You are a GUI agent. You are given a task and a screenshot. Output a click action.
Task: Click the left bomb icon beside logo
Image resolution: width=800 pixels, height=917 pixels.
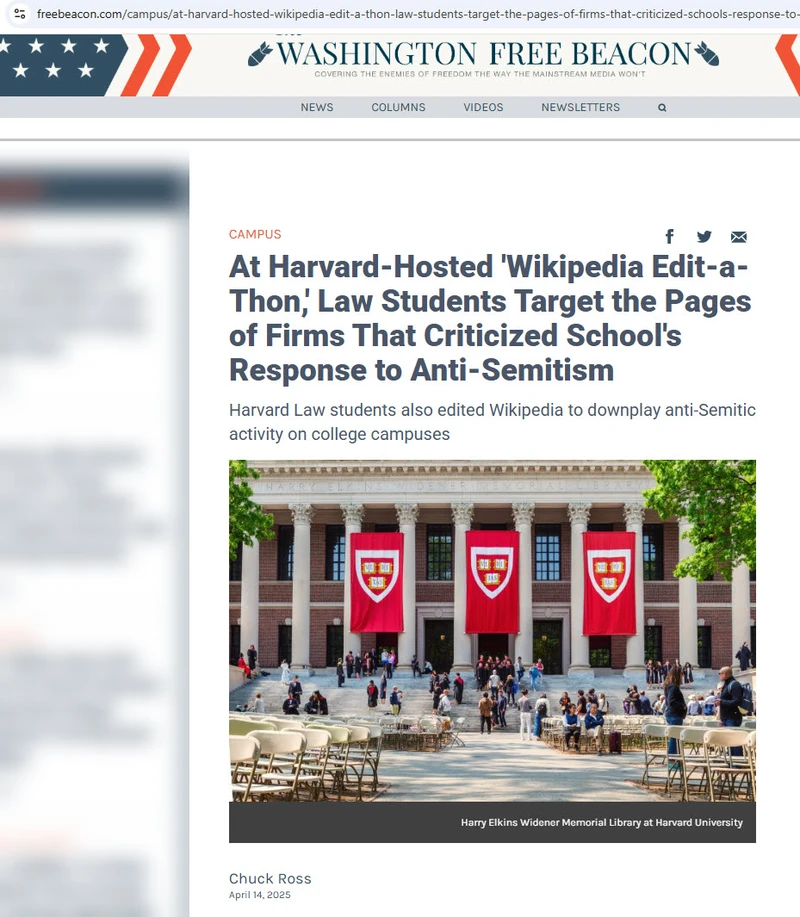260,54
